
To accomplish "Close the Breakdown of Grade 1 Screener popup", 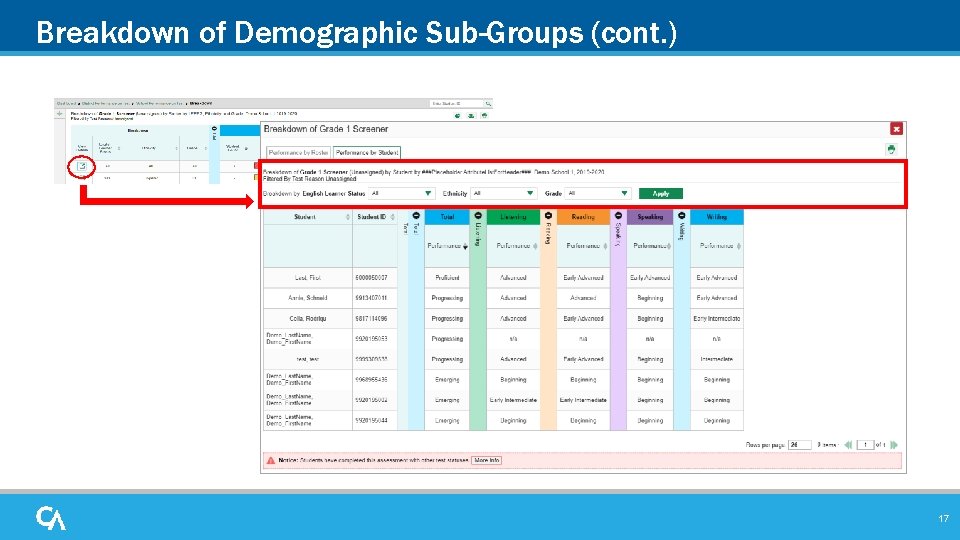I will click(896, 129).
